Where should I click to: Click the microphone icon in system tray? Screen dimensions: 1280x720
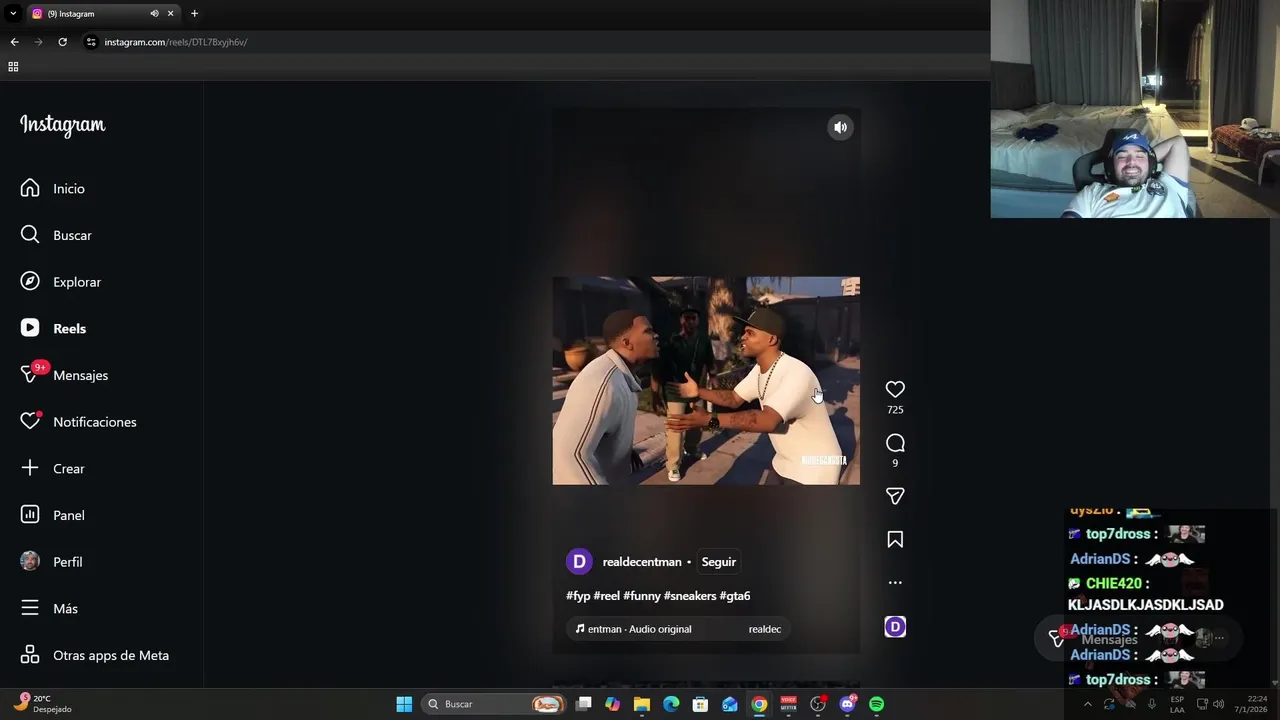coord(1152,704)
